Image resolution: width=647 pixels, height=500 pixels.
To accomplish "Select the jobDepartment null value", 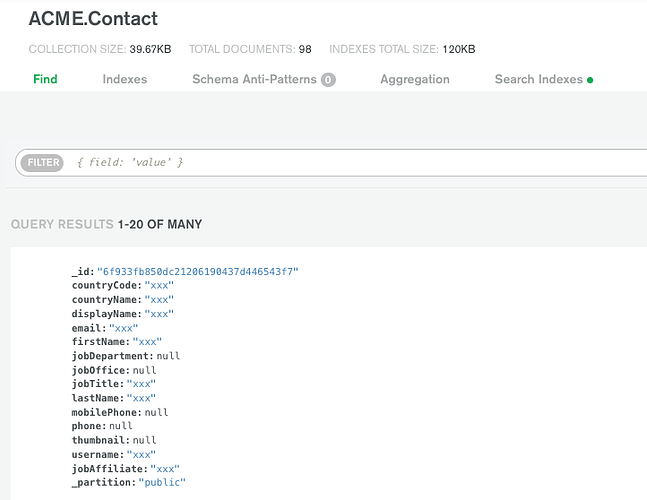I will pyautogui.click(x=169, y=356).
